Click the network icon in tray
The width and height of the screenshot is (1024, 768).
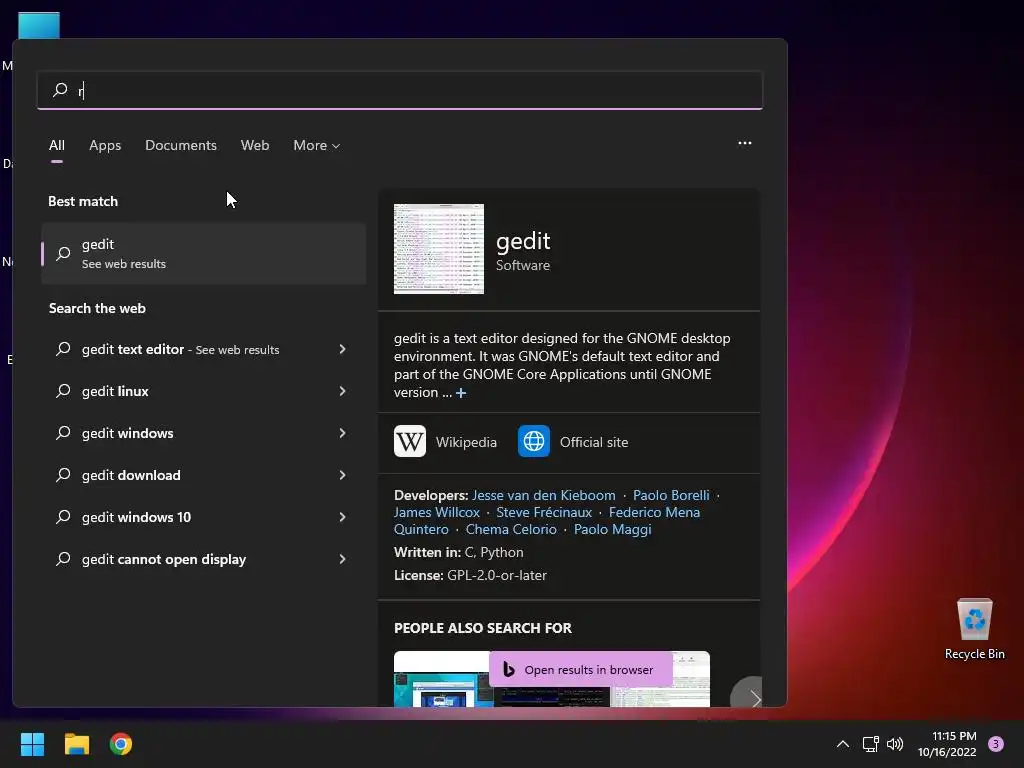870,744
